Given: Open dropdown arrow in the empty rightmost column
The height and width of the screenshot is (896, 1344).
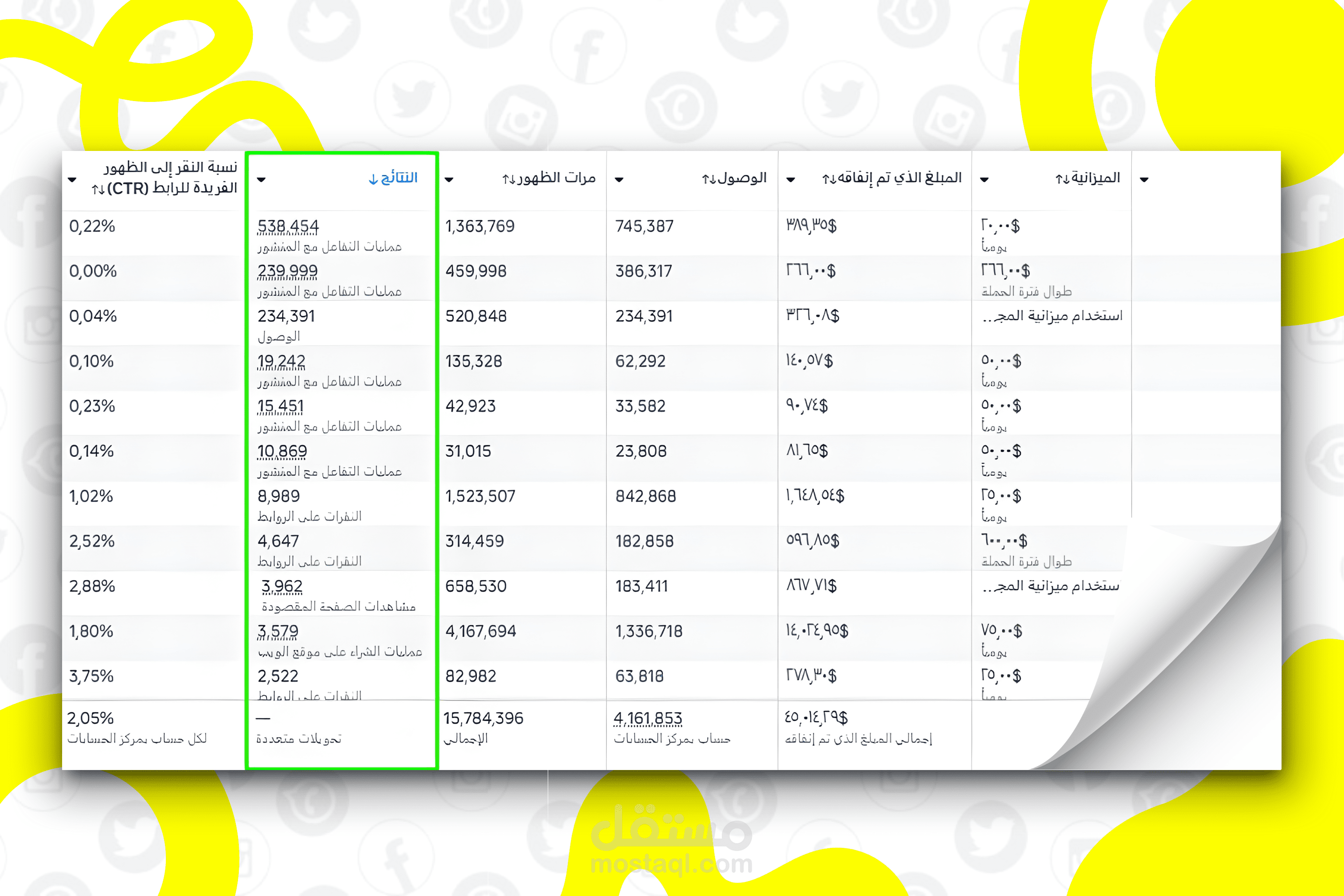Looking at the screenshot, I should tap(1144, 179).
